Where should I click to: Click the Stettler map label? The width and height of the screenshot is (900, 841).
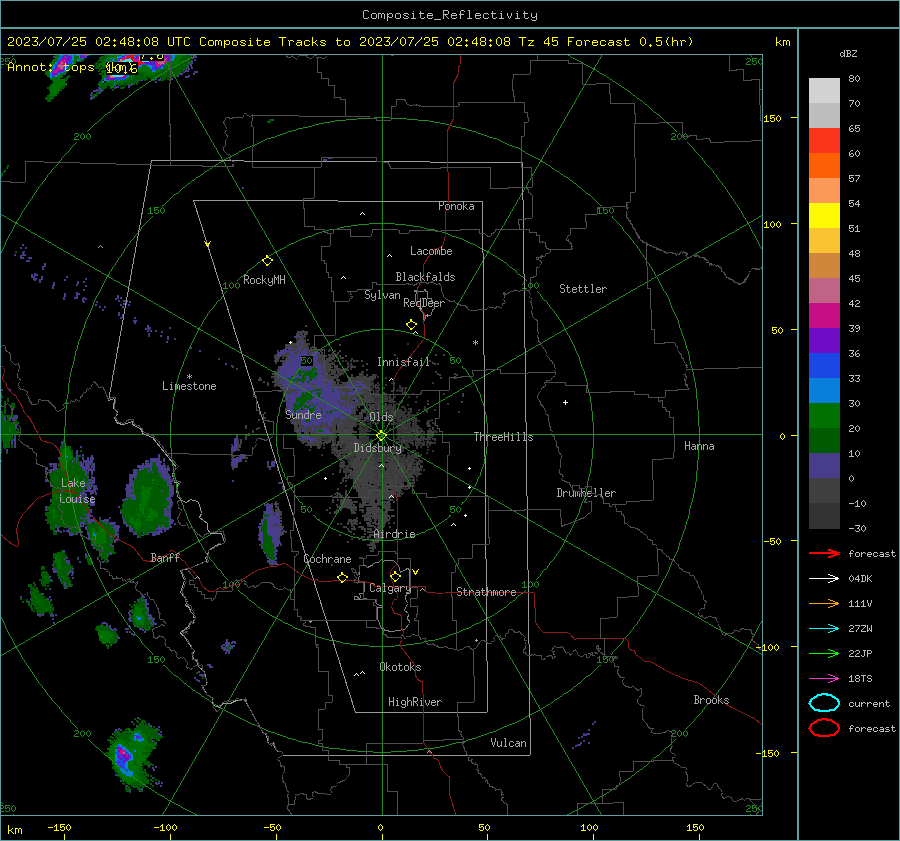pos(583,289)
